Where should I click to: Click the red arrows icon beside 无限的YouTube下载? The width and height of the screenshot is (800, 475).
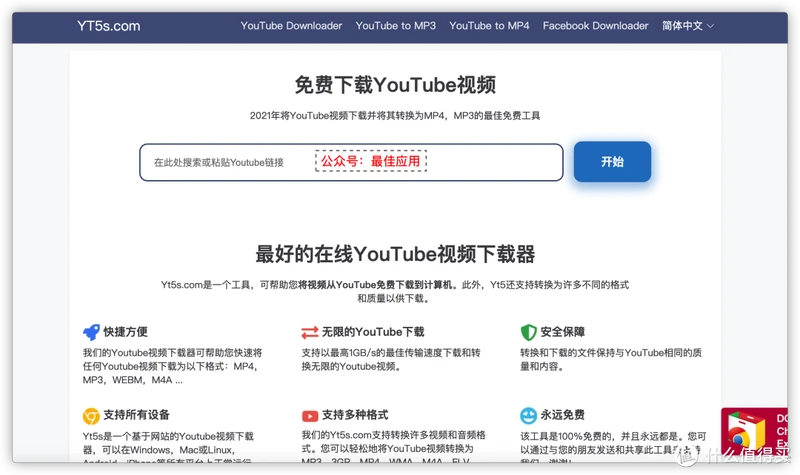(x=310, y=333)
